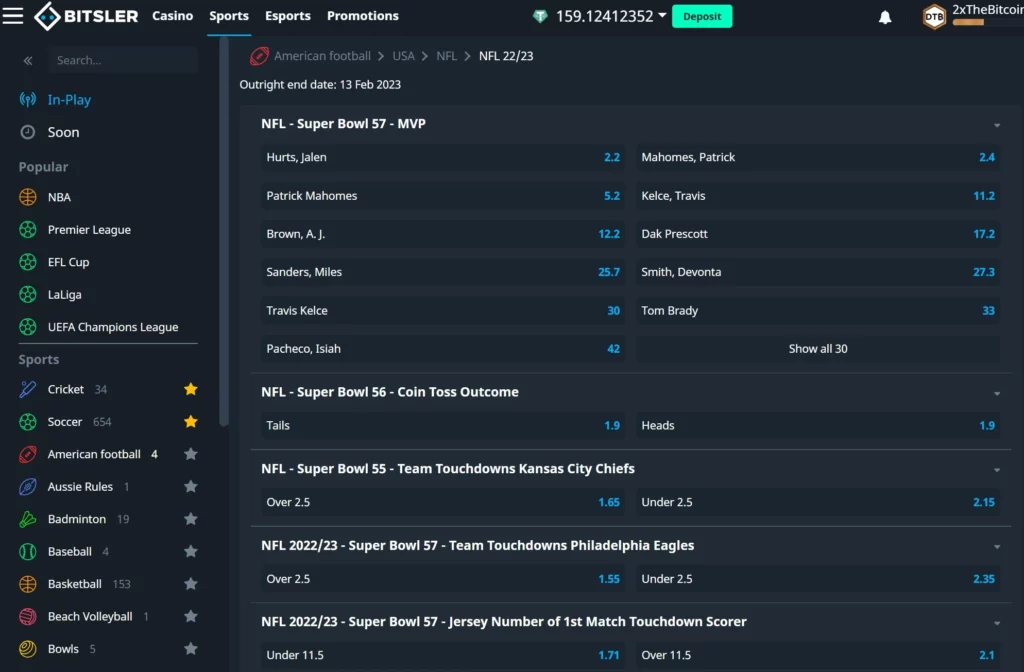Favorite Aussie Rules with its star
This screenshot has width=1024, height=672.
click(x=191, y=487)
